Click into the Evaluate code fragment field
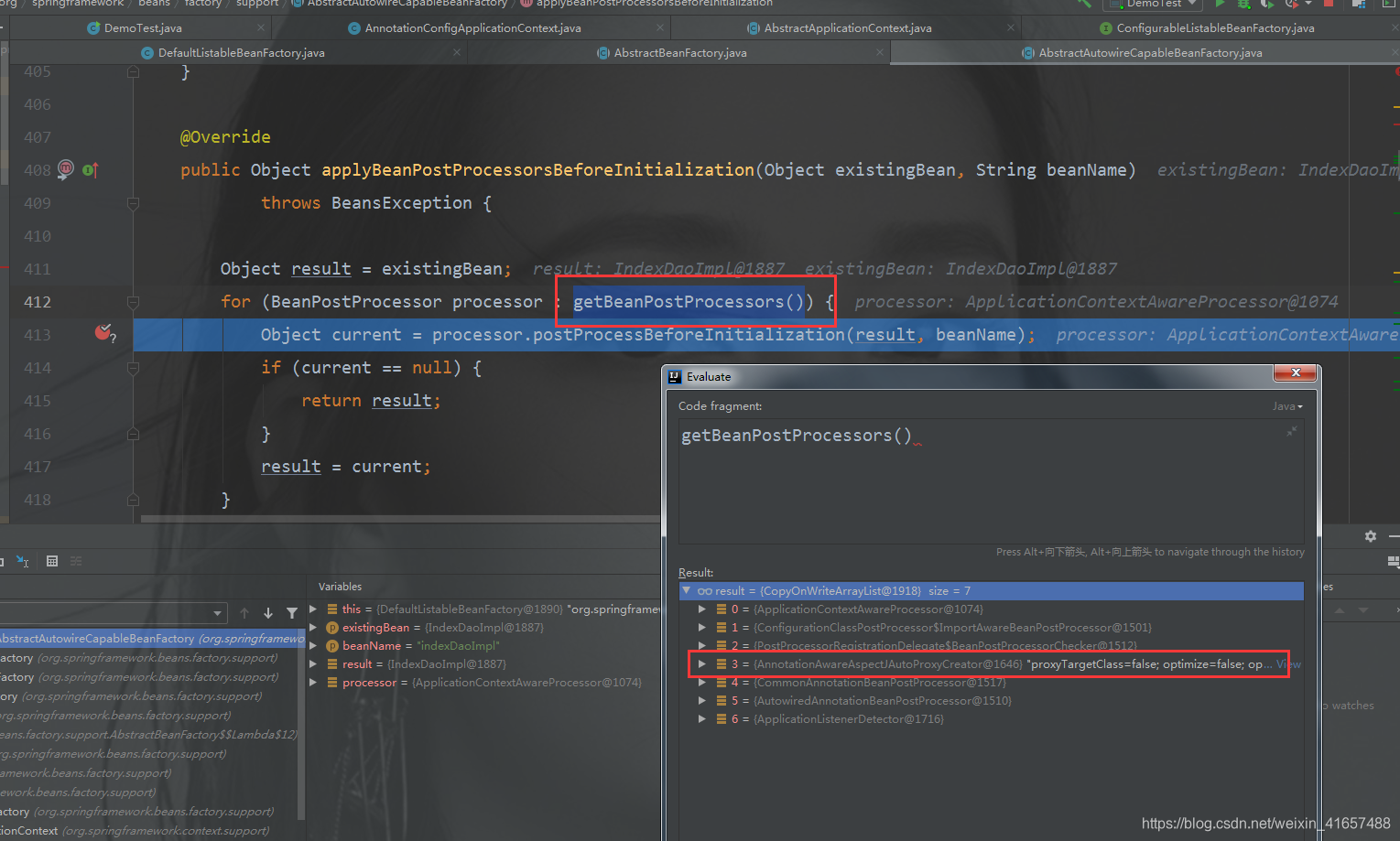The height and width of the screenshot is (841, 1400). (x=991, y=481)
